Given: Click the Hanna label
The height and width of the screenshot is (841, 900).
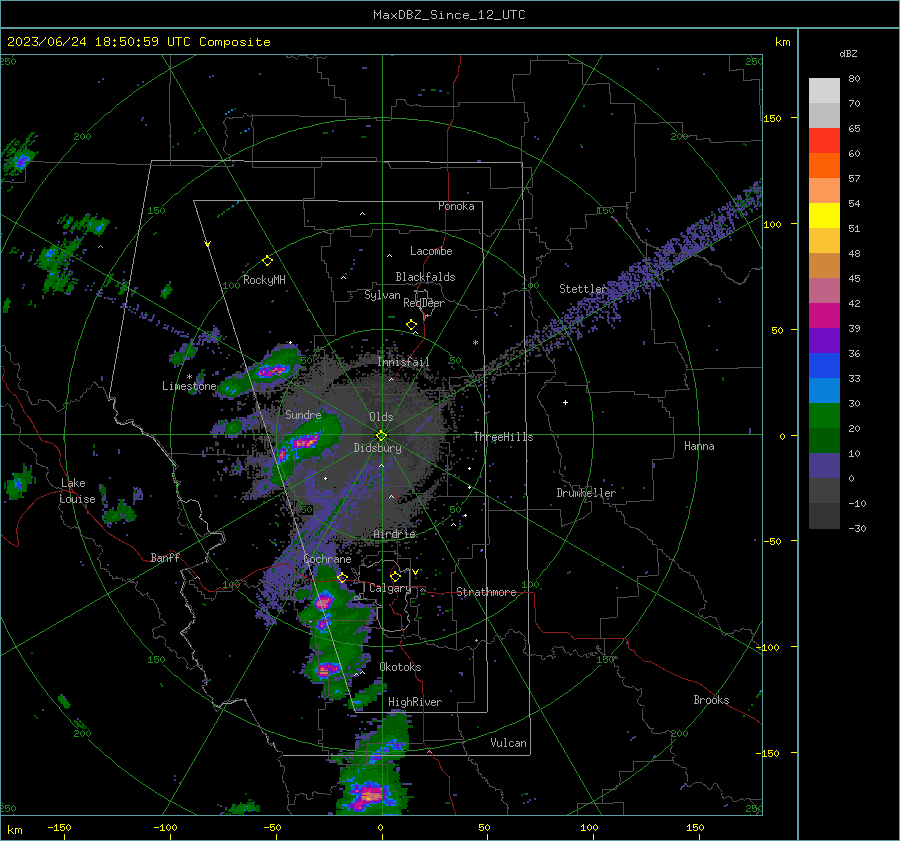Looking at the screenshot, I should tap(699, 446).
